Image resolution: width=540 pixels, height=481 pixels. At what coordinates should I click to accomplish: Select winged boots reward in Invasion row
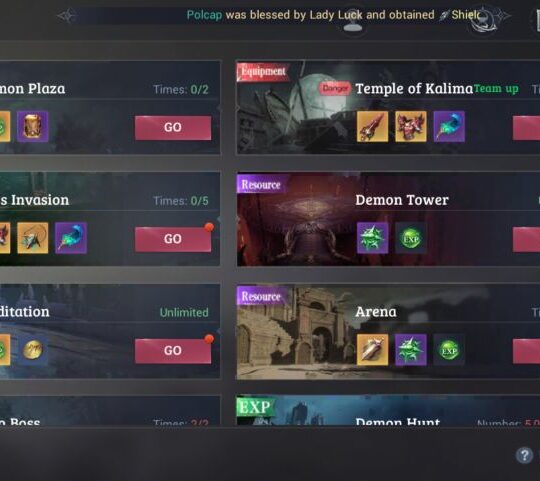point(33,238)
